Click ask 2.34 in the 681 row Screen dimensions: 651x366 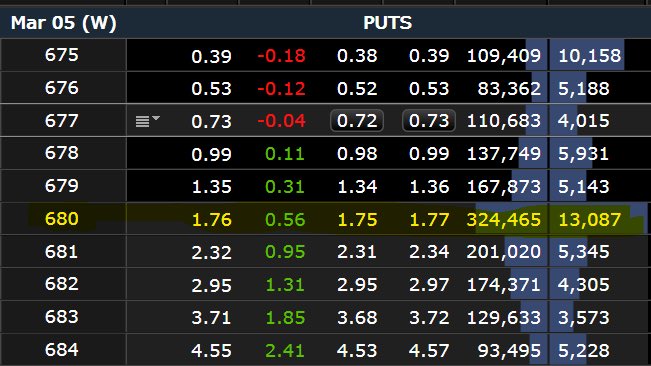coord(429,252)
